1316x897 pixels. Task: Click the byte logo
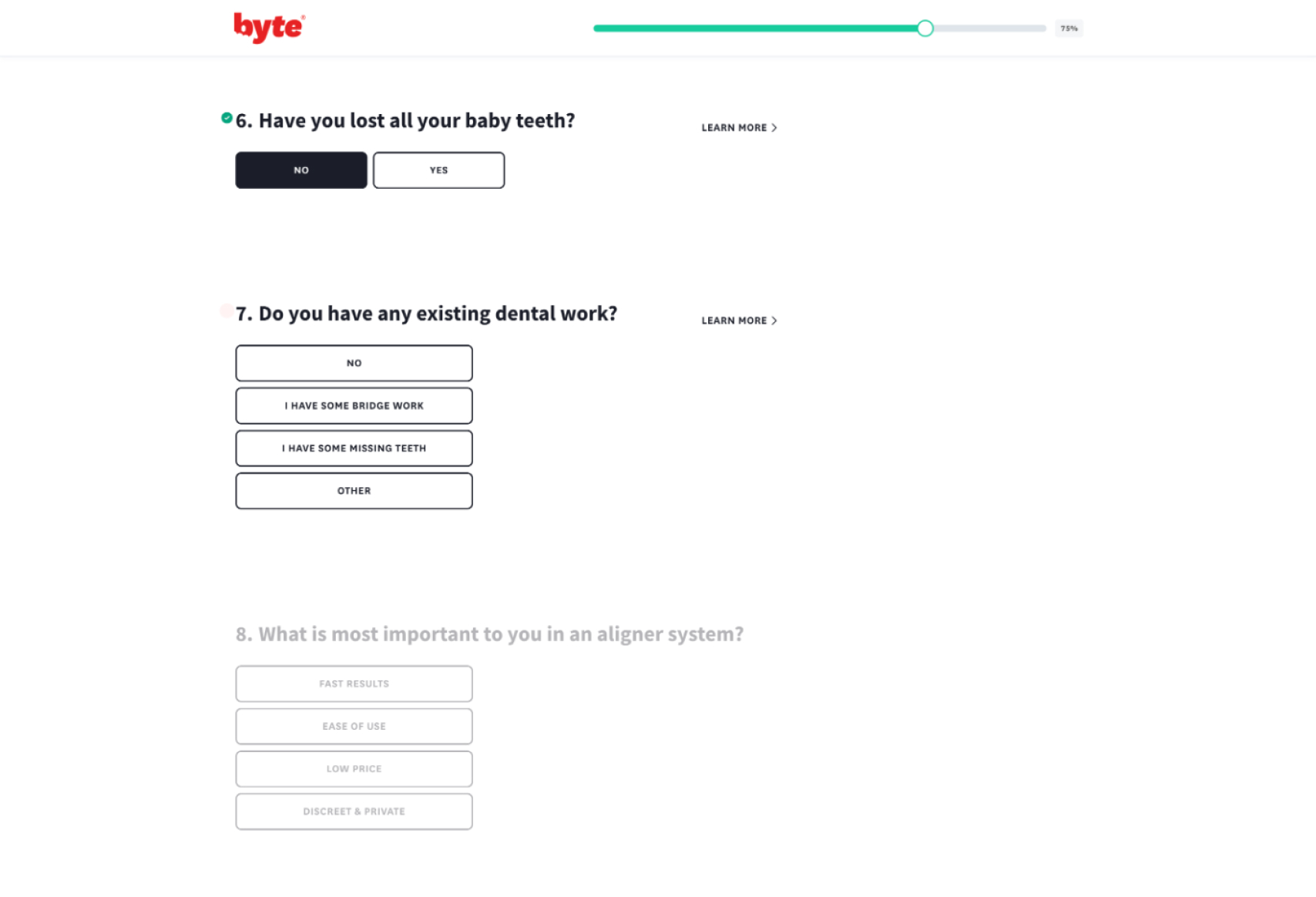[x=269, y=28]
